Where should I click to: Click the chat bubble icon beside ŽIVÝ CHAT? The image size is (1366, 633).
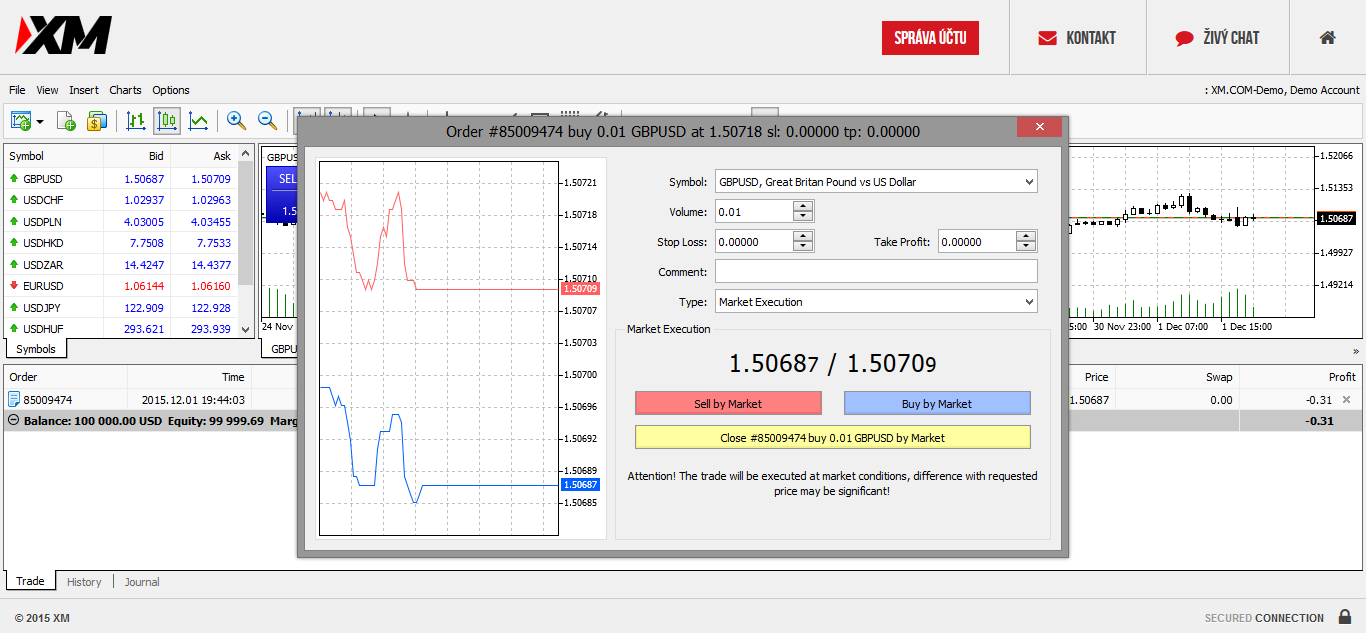[1185, 38]
